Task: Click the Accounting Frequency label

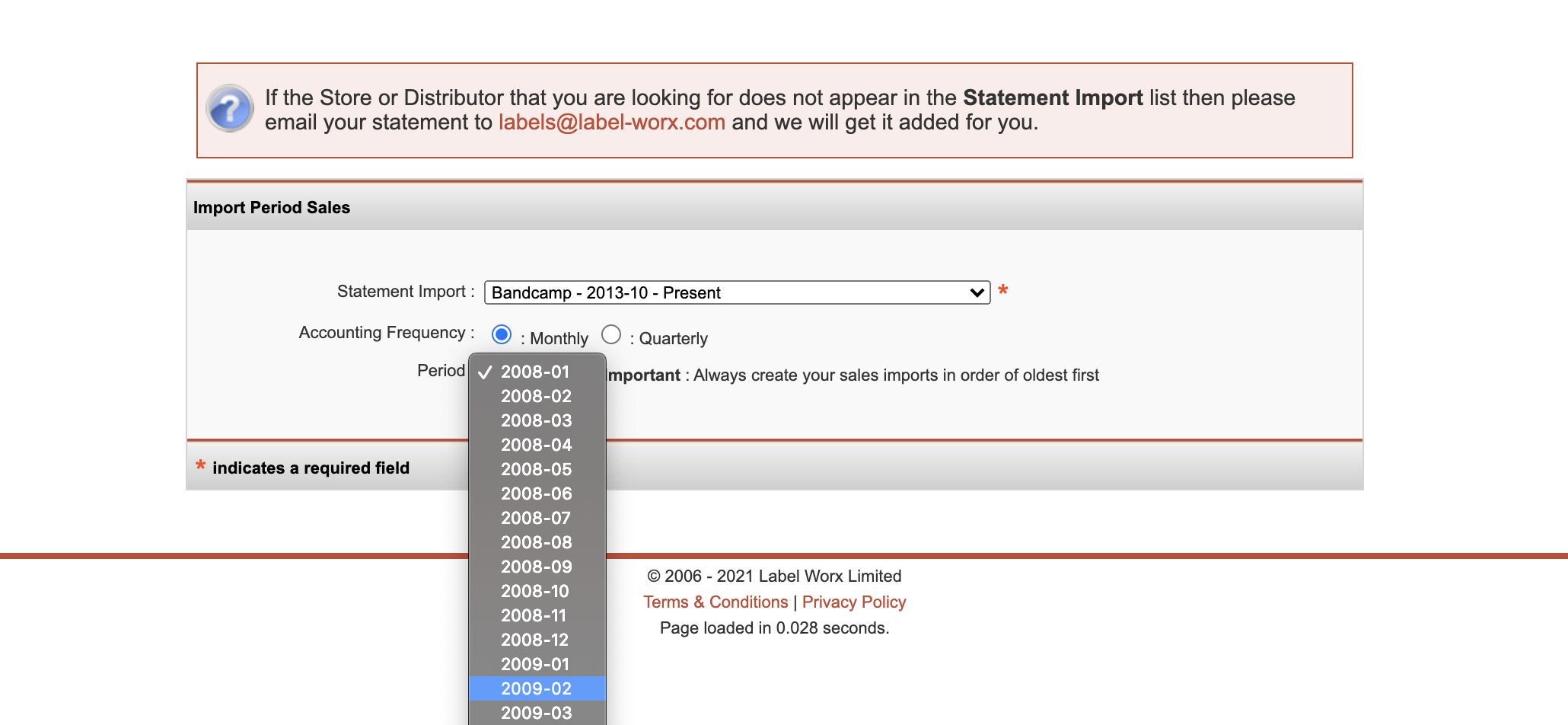Action: [387, 333]
